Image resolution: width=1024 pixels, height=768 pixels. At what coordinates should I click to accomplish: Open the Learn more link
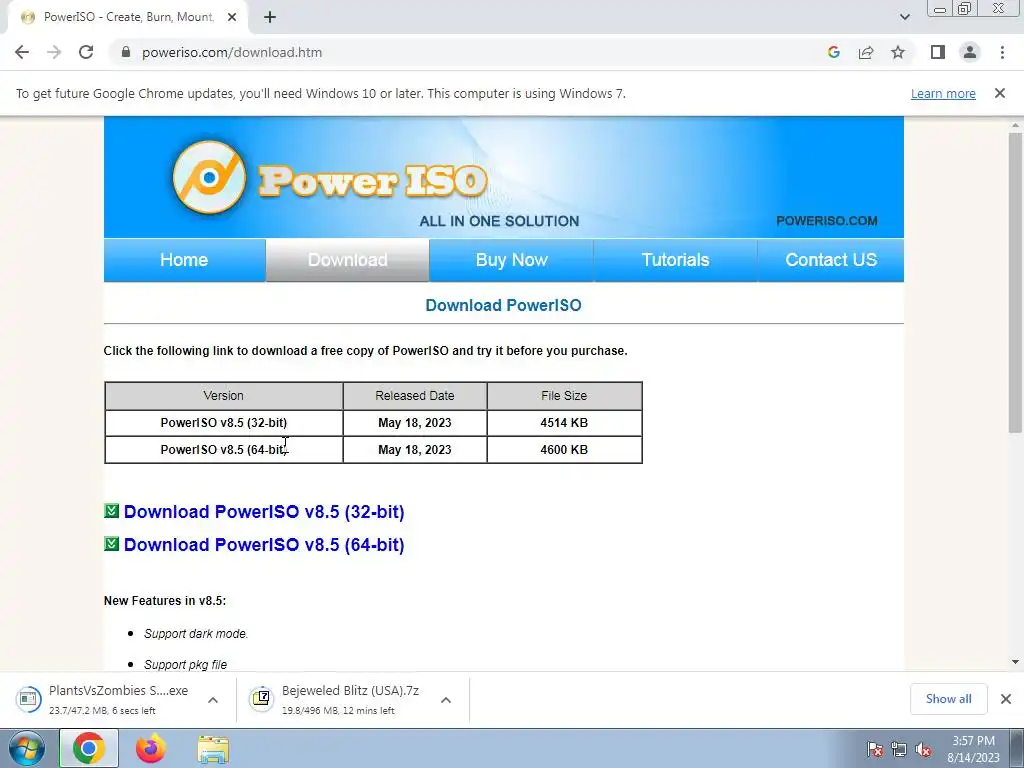click(x=943, y=93)
